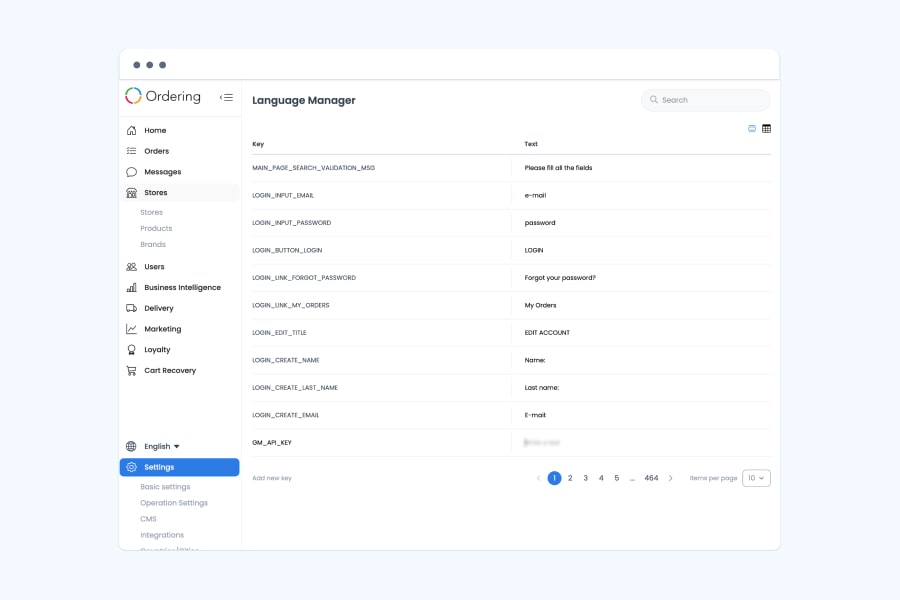Click the LOGIN_CREATE_LAST_NAME key
The image size is (900, 600).
click(x=295, y=388)
